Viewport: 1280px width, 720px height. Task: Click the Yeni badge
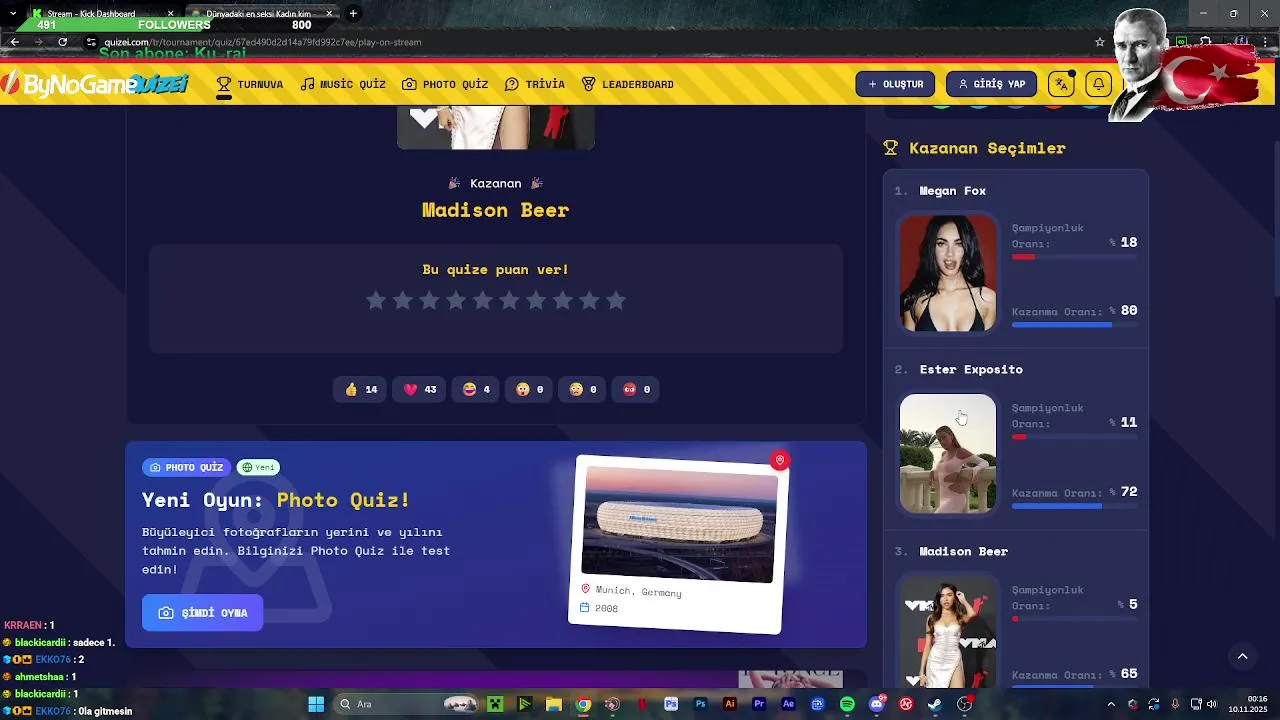pyautogui.click(x=258, y=467)
